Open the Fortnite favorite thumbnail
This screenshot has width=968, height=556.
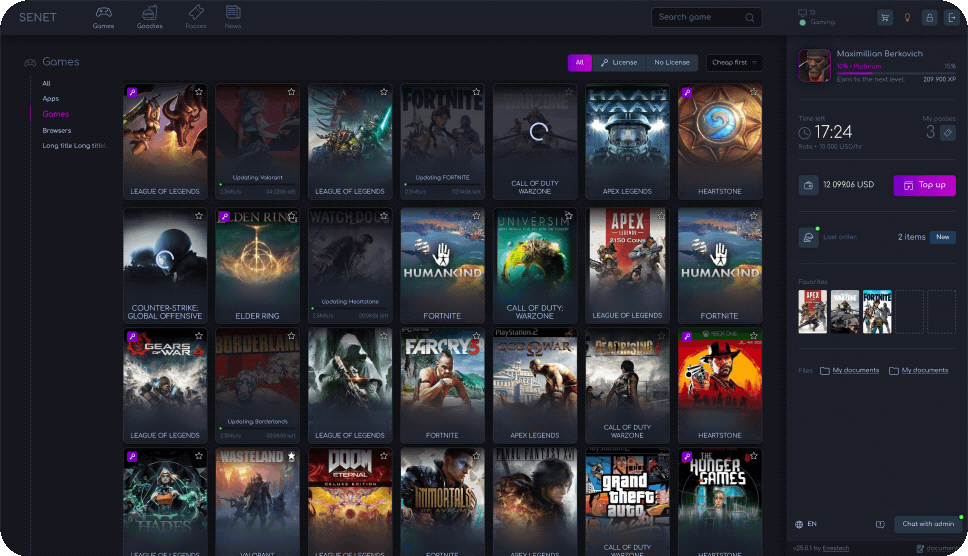pos(877,312)
